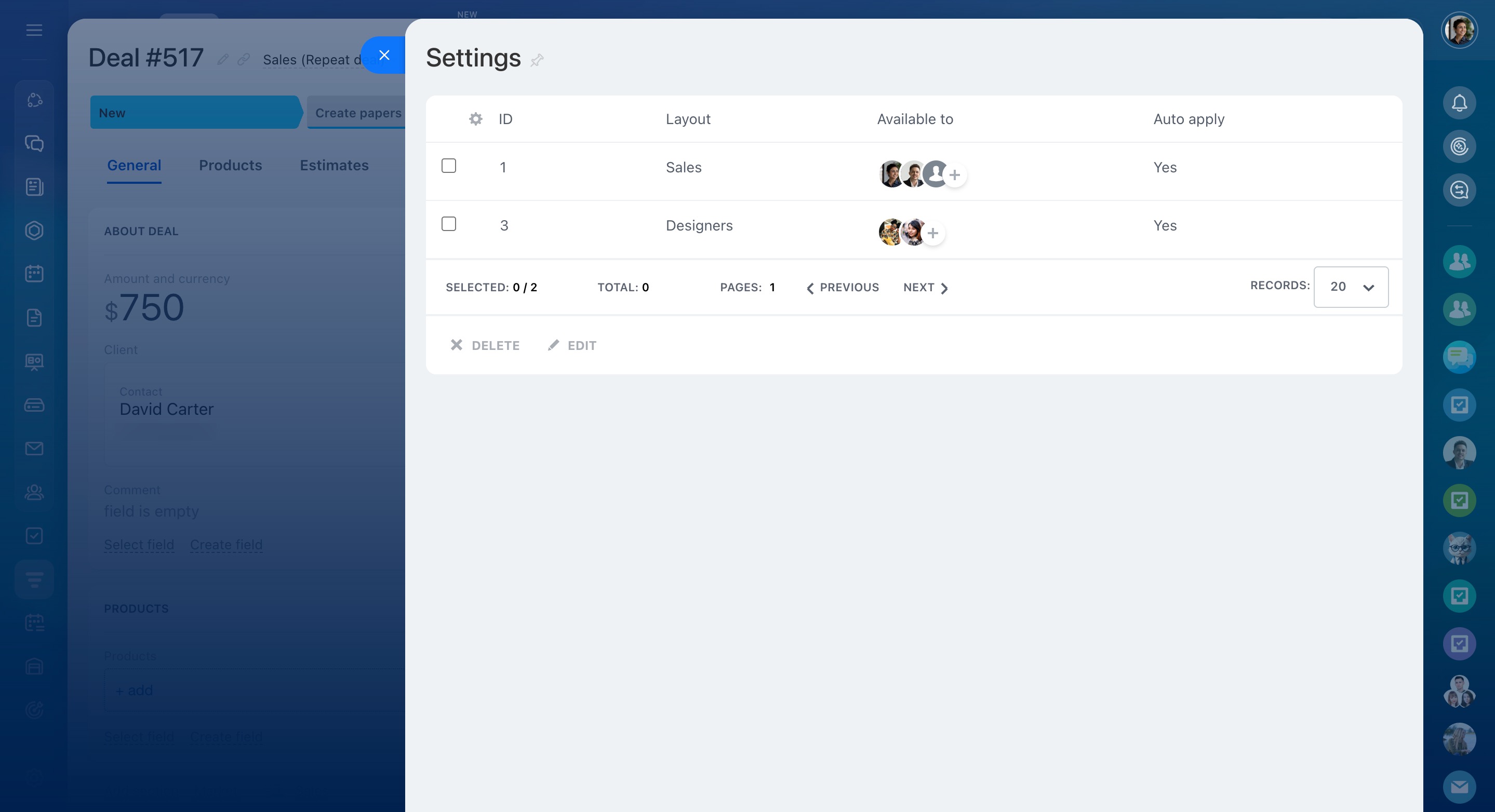Open the notifications bell
The height and width of the screenshot is (812, 1495).
click(x=1459, y=103)
